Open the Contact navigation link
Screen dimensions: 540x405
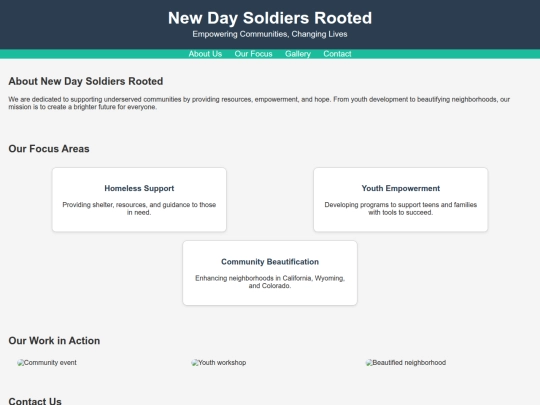[337, 54]
